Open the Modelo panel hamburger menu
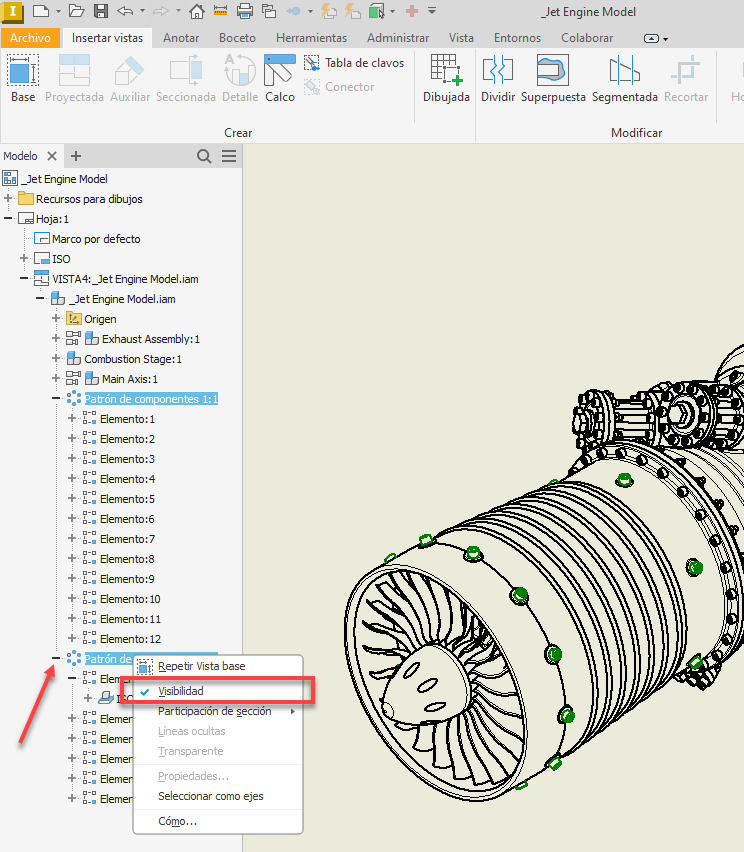 tap(229, 156)
